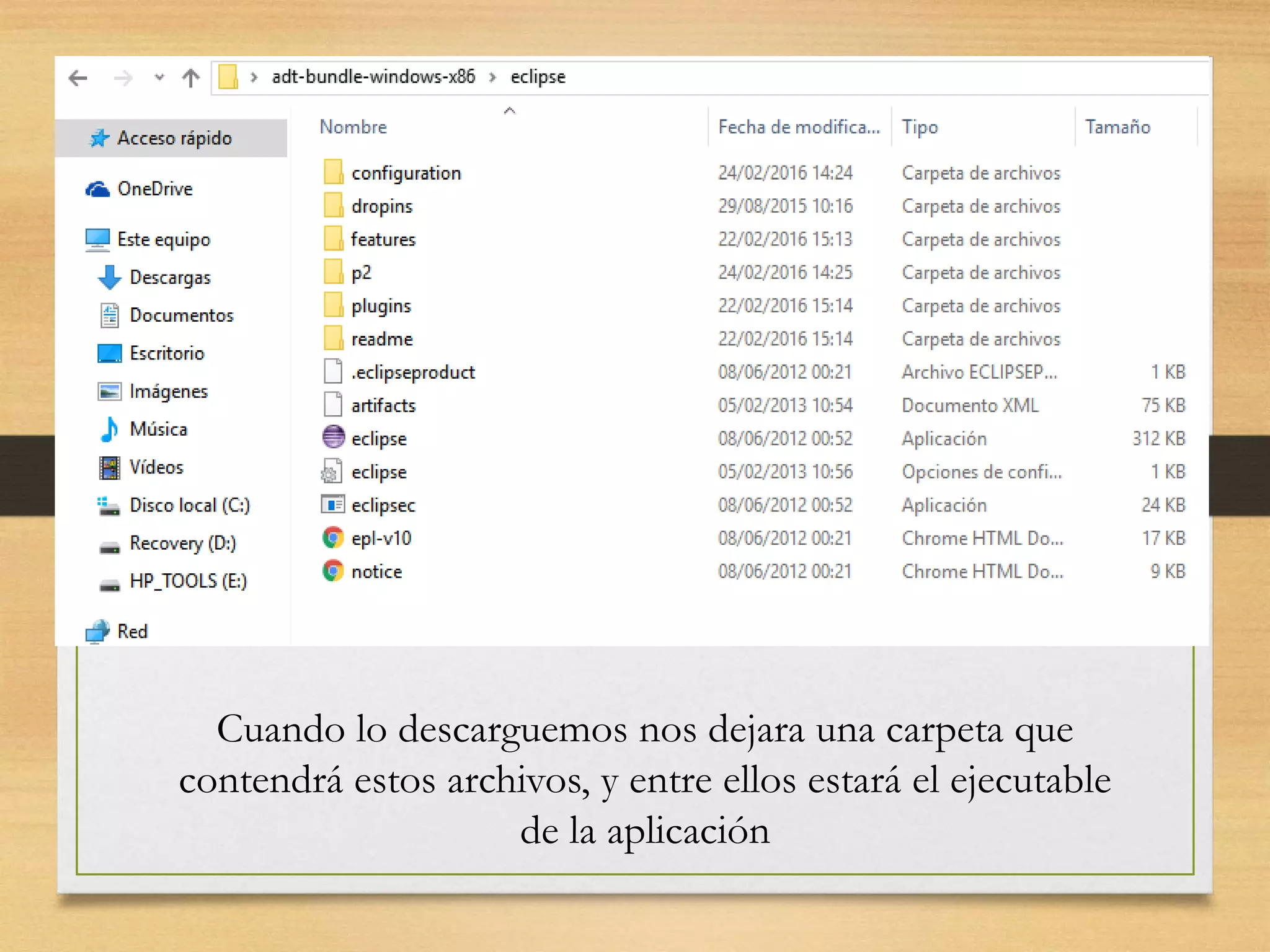Click the Acceso rápido star icon
This screenshot has width=1270, height=952.
(99, 138)
